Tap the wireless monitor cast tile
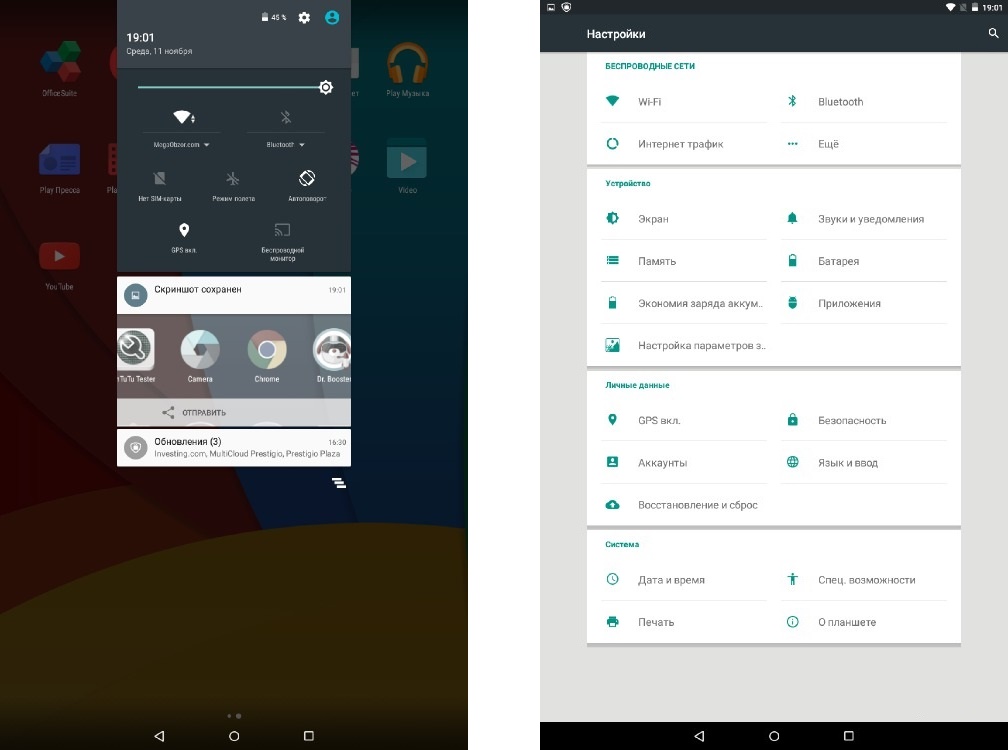Image resolution: width=1008 pixels, height=750 pixels. (x=282, y=241)
